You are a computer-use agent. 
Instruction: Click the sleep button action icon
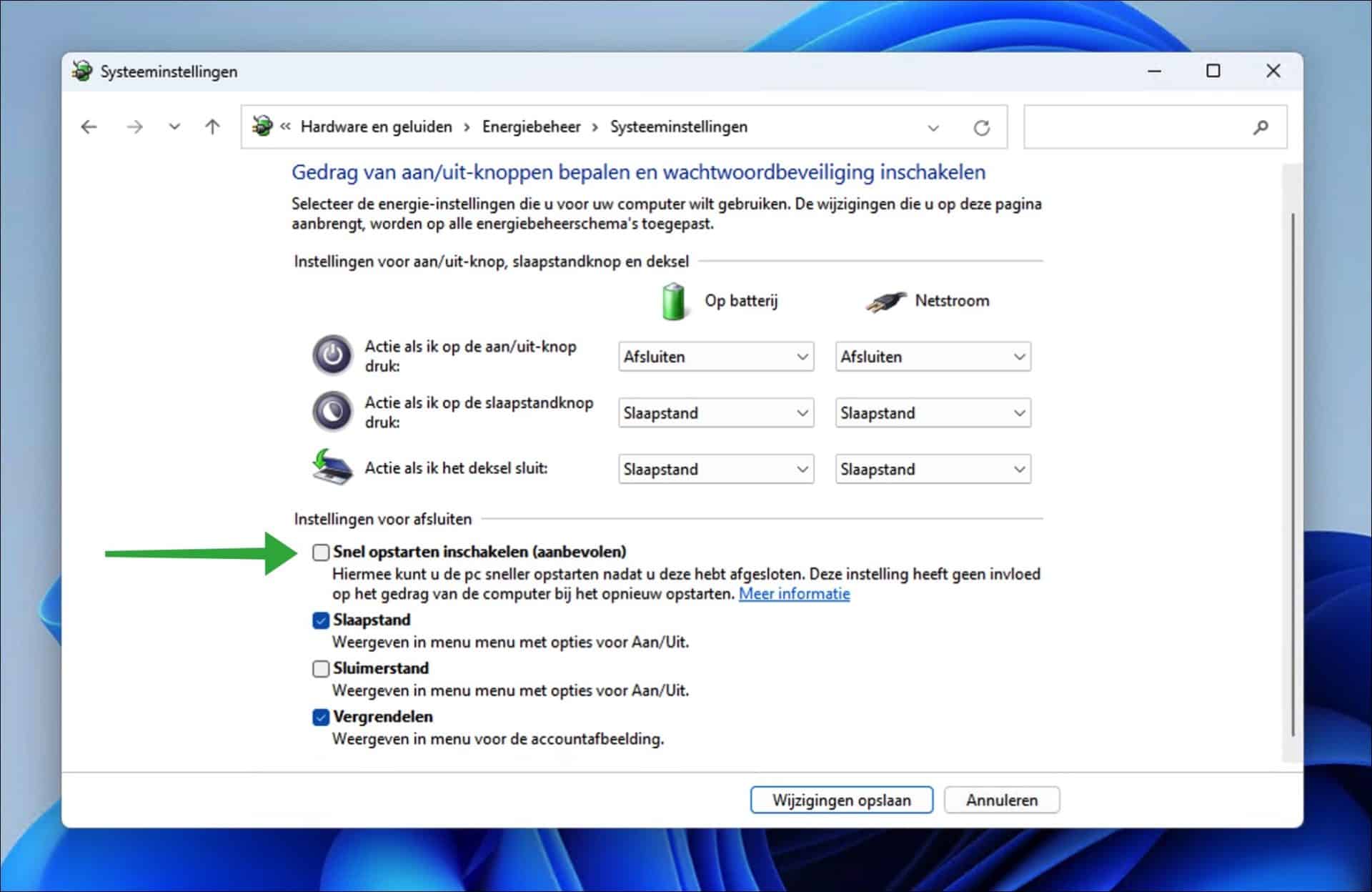pyautogui.click(x=332, y=411)
